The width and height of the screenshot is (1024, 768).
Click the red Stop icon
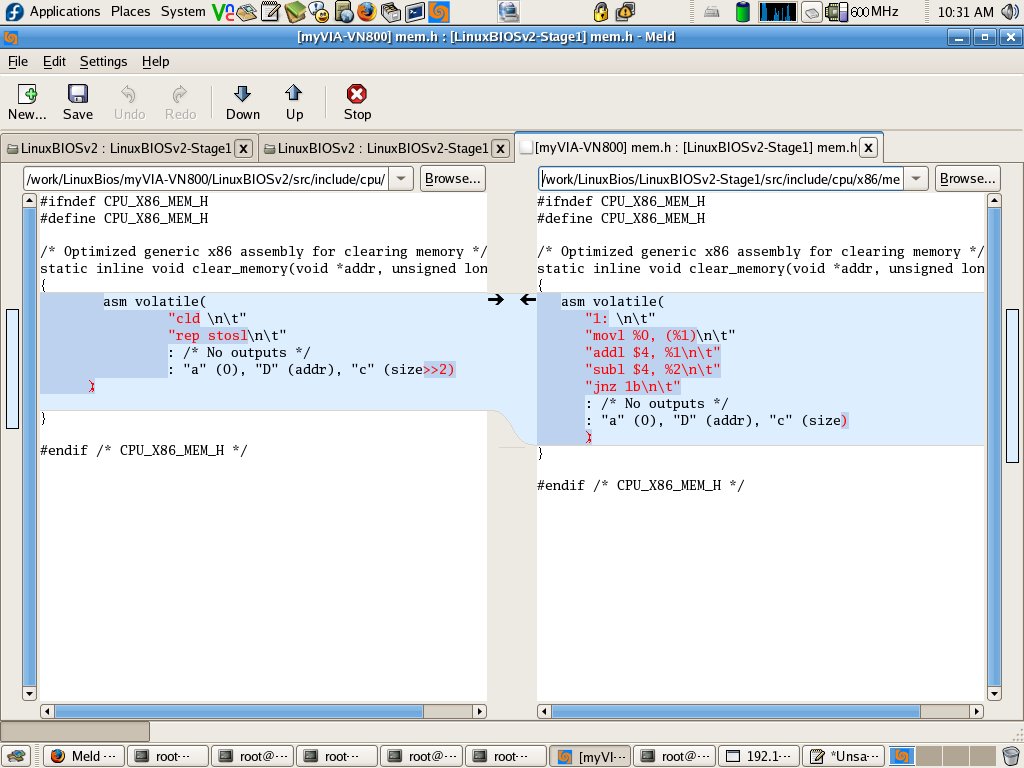(357, 102)
